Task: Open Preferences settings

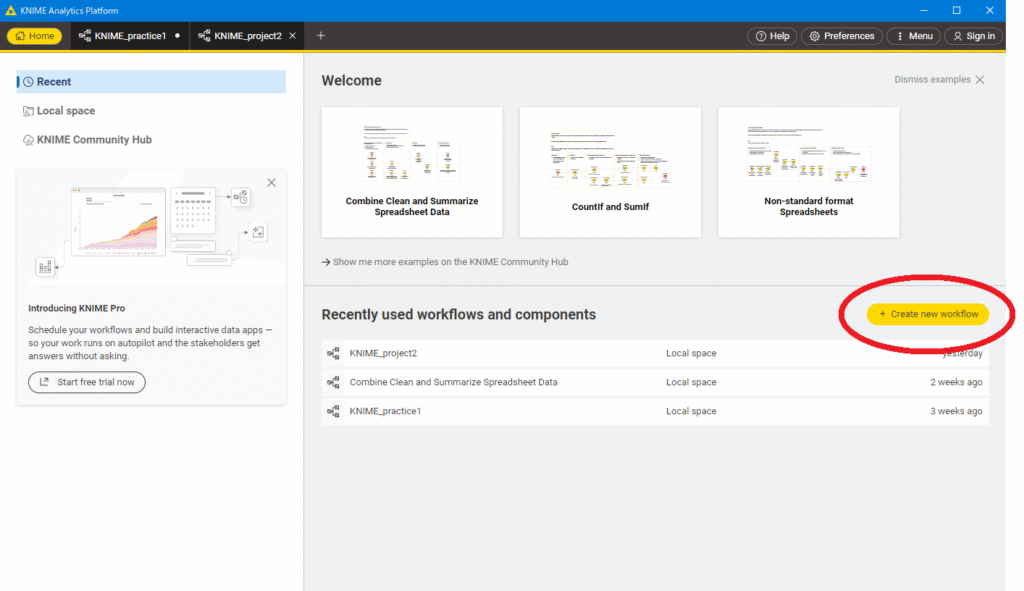Action: click(x=841, y=36)
